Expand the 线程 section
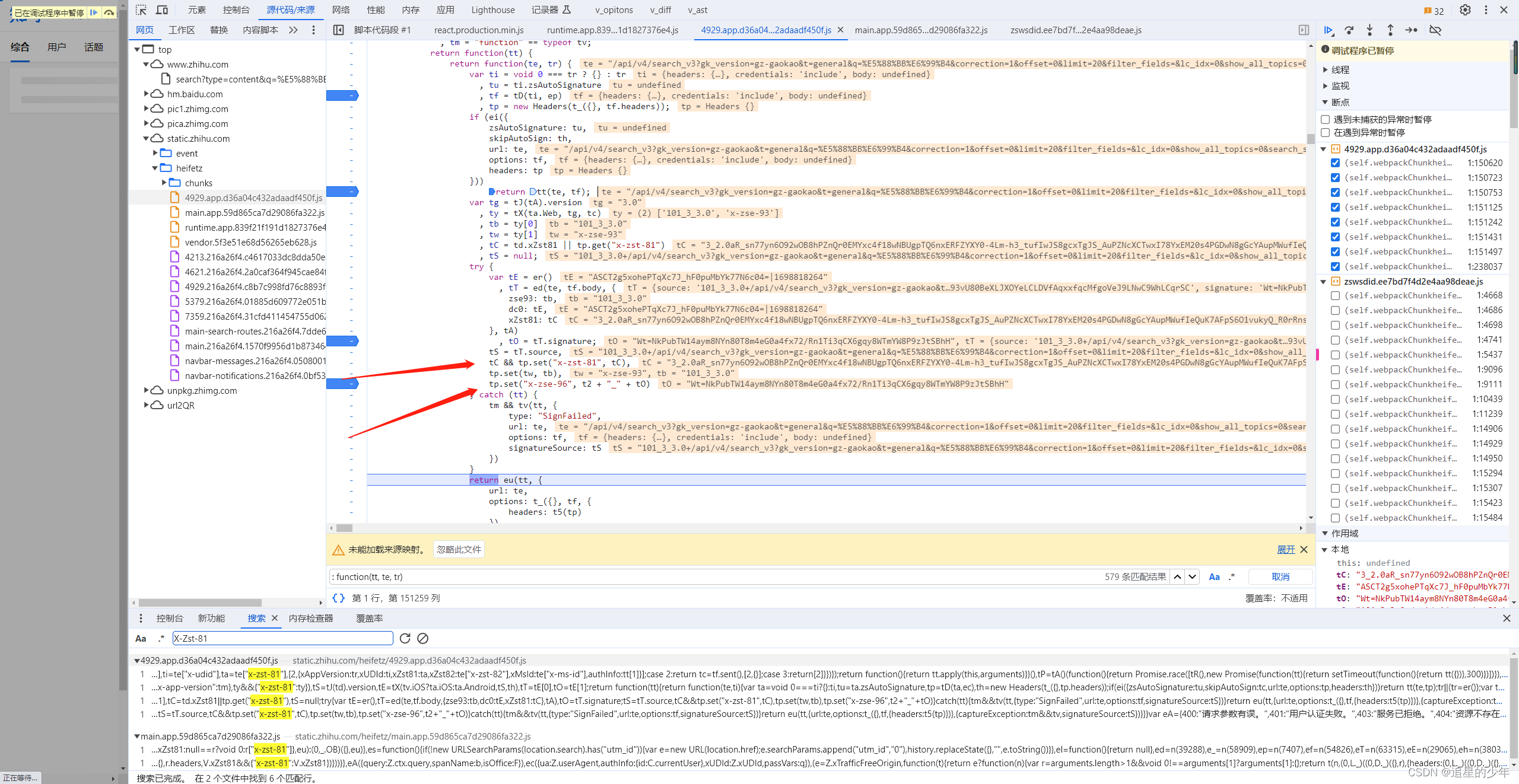 (1326, 69)
